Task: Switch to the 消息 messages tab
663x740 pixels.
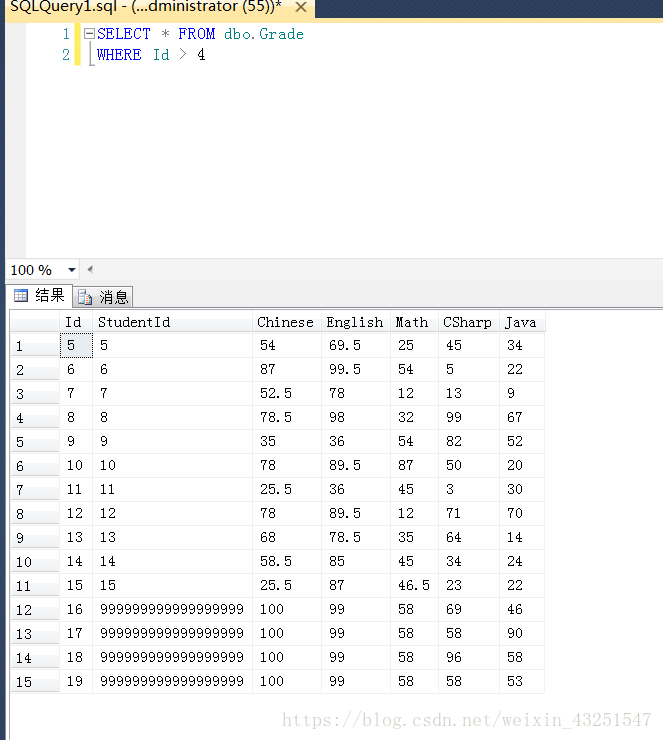Action: pyautogui.click(x=103, y=297)
